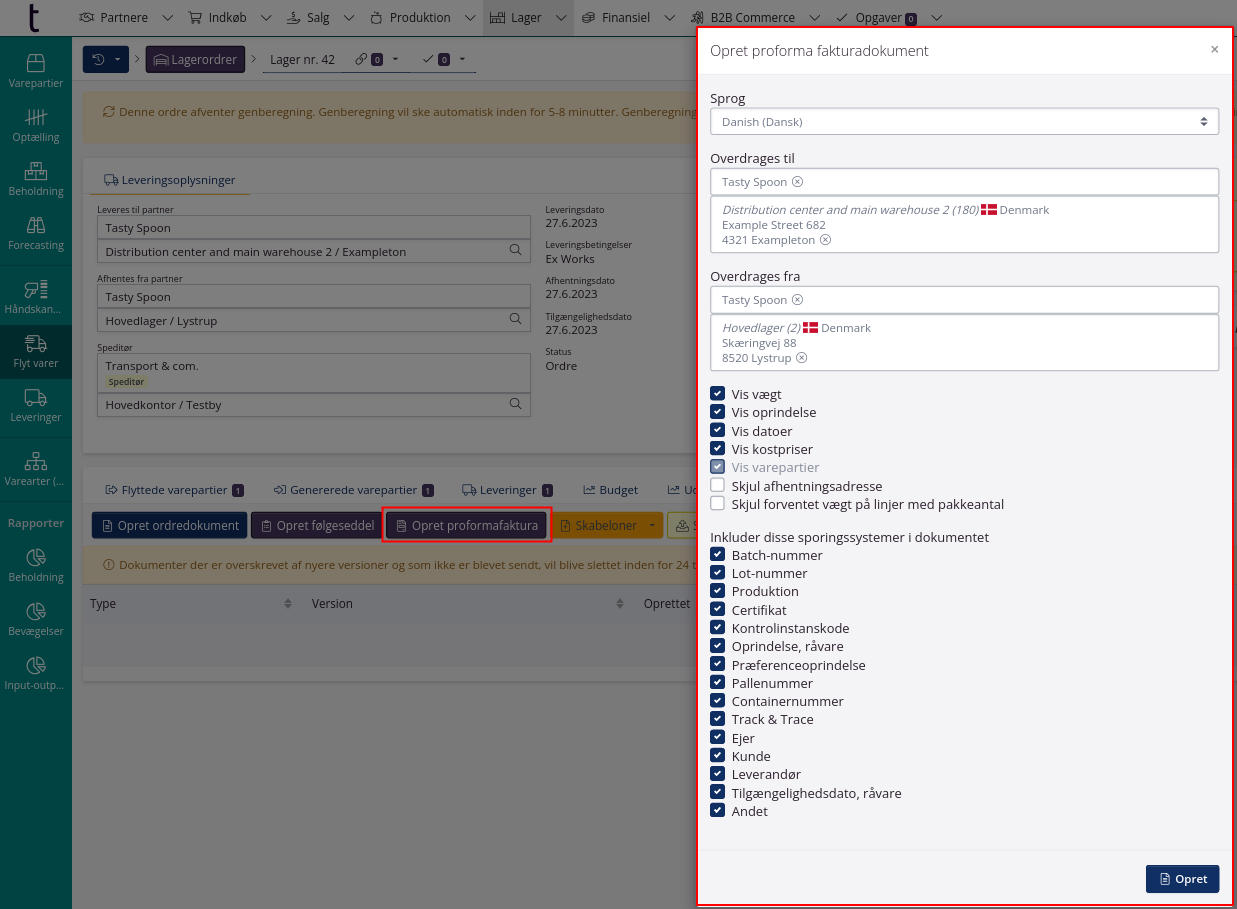The width and height of the screenshot is (1237, 909).
Task: Expand the Skabeloner dropdown arrow
Action: 652,526
